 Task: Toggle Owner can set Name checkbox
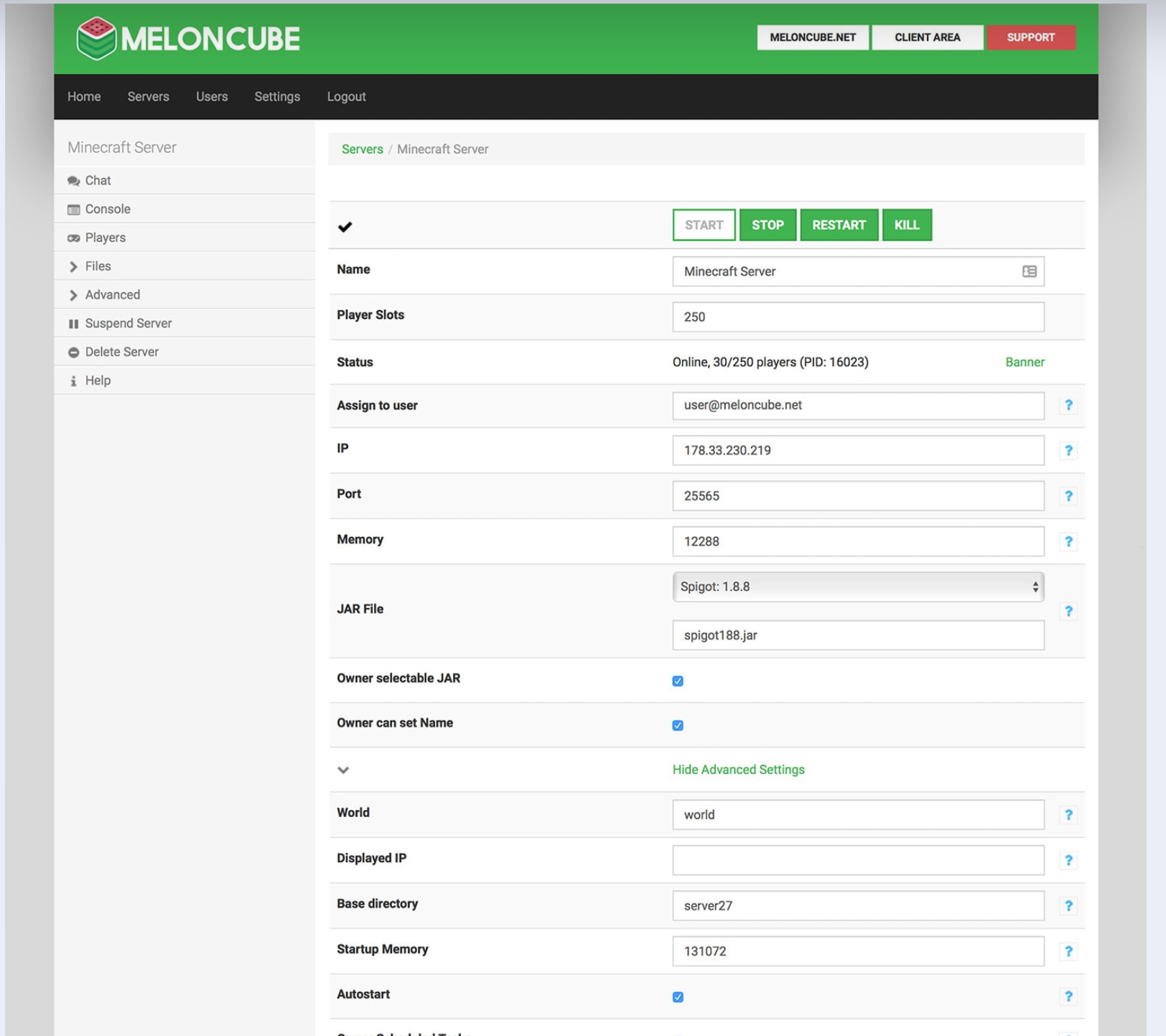678,726
